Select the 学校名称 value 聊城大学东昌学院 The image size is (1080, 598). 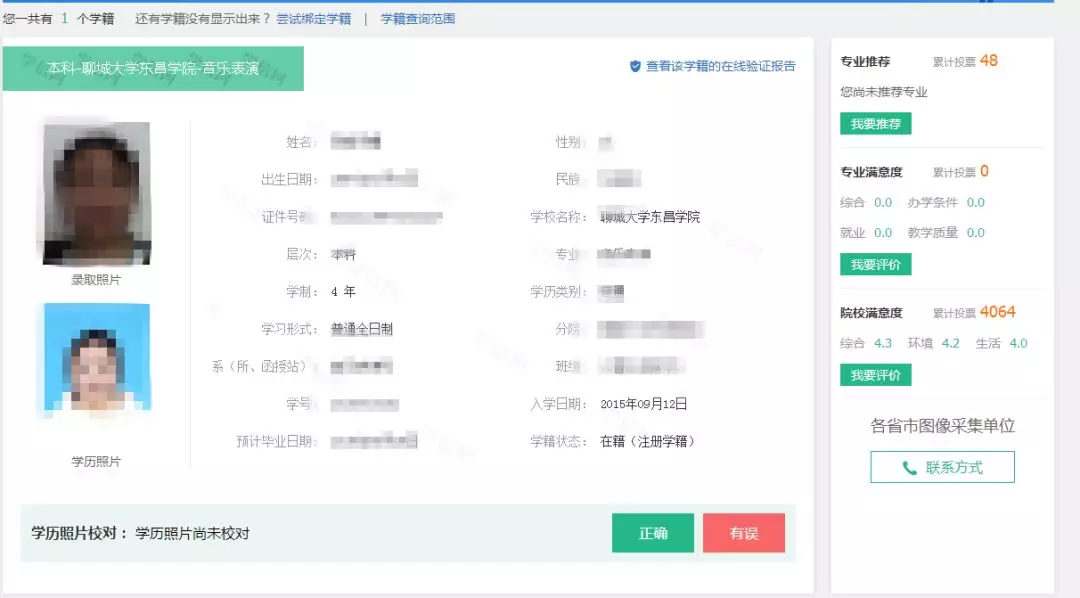point(650,217)
